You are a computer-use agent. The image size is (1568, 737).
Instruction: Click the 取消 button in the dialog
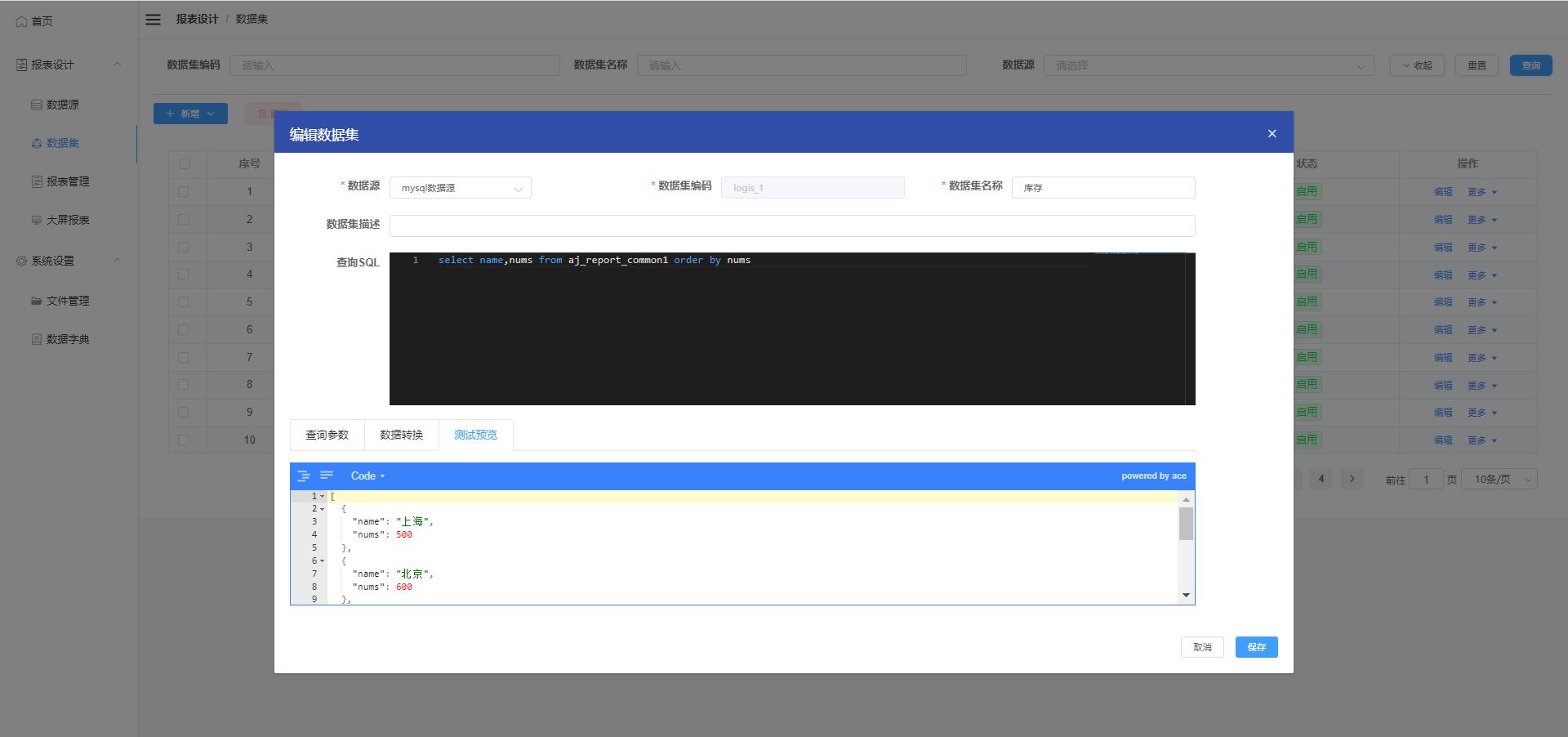[1202, 647]
